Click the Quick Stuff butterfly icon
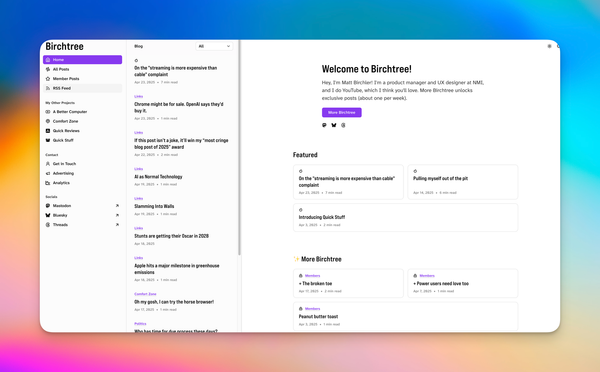 48,140
